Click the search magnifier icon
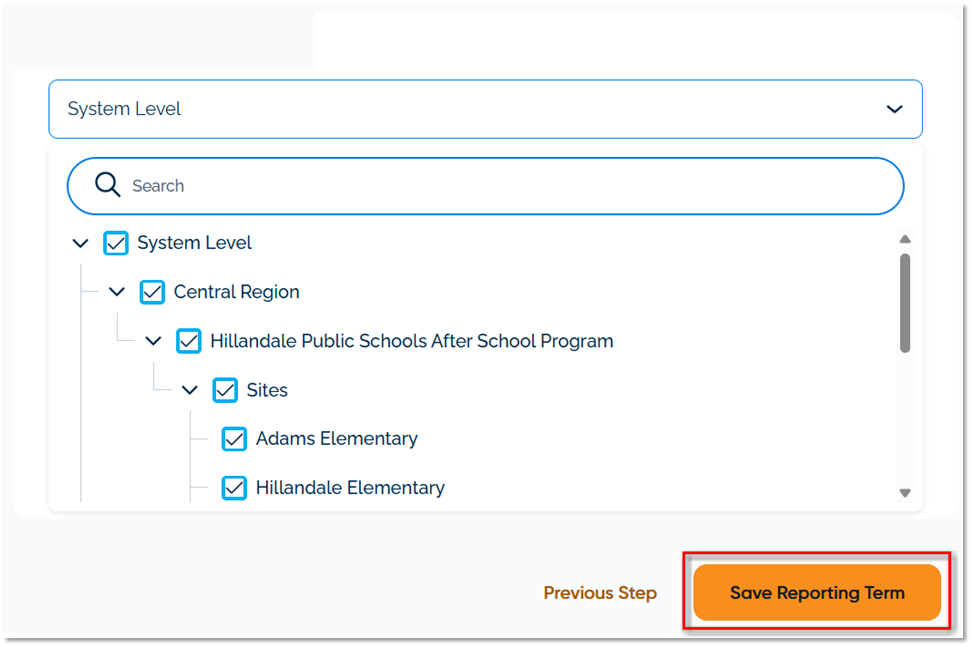Screen dimensions: 972x647 107,185
